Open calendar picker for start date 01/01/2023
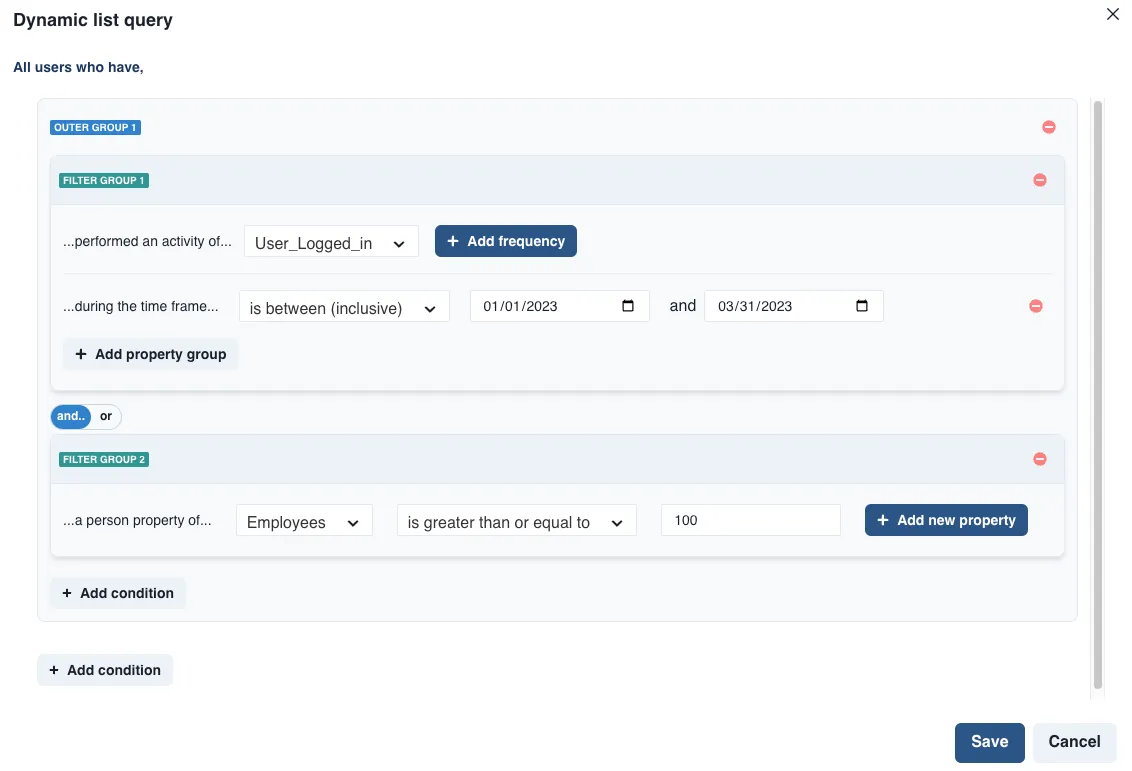 (628, 306)
